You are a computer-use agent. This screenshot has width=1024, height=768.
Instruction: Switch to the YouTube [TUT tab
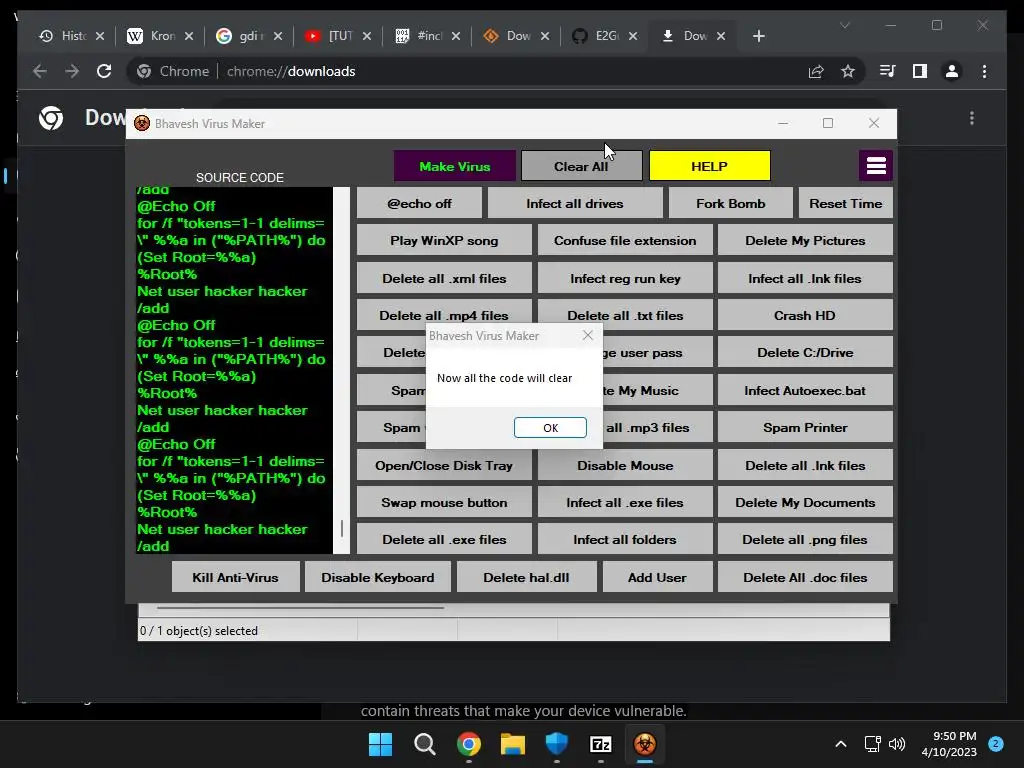[x=338, y=36]
